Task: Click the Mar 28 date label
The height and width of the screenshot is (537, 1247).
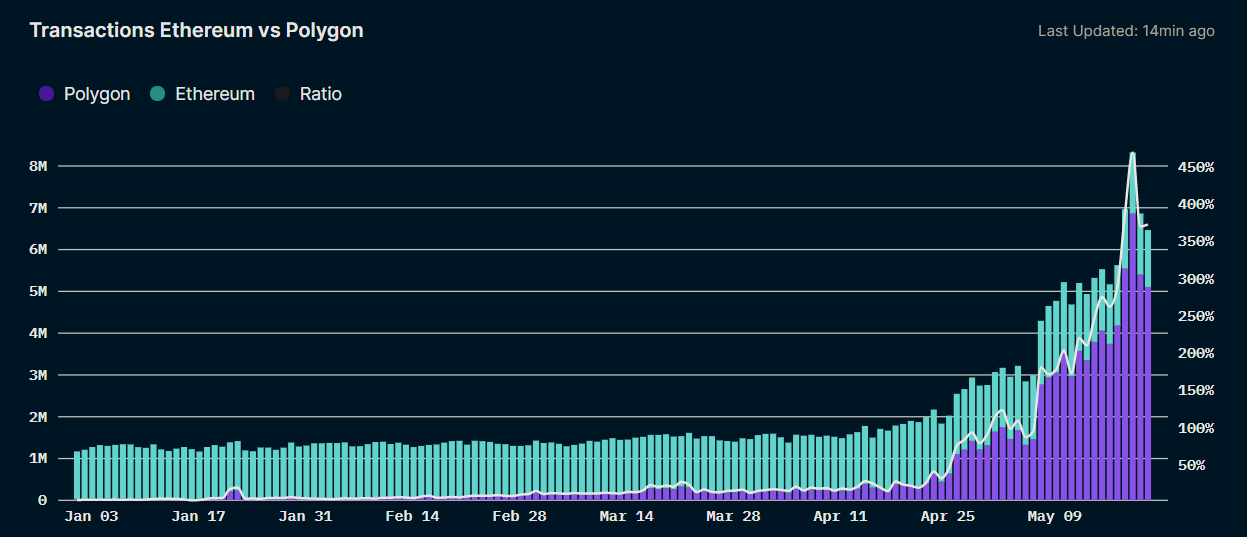Action: [733, 516]
